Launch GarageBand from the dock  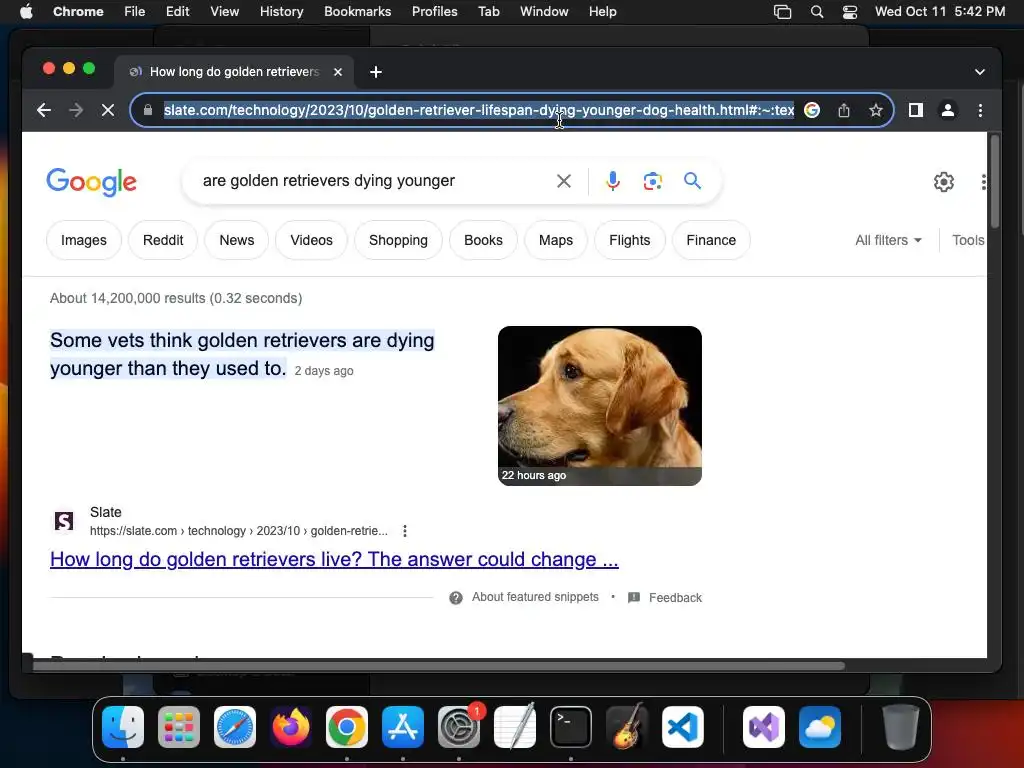click(x=627, y=727)
